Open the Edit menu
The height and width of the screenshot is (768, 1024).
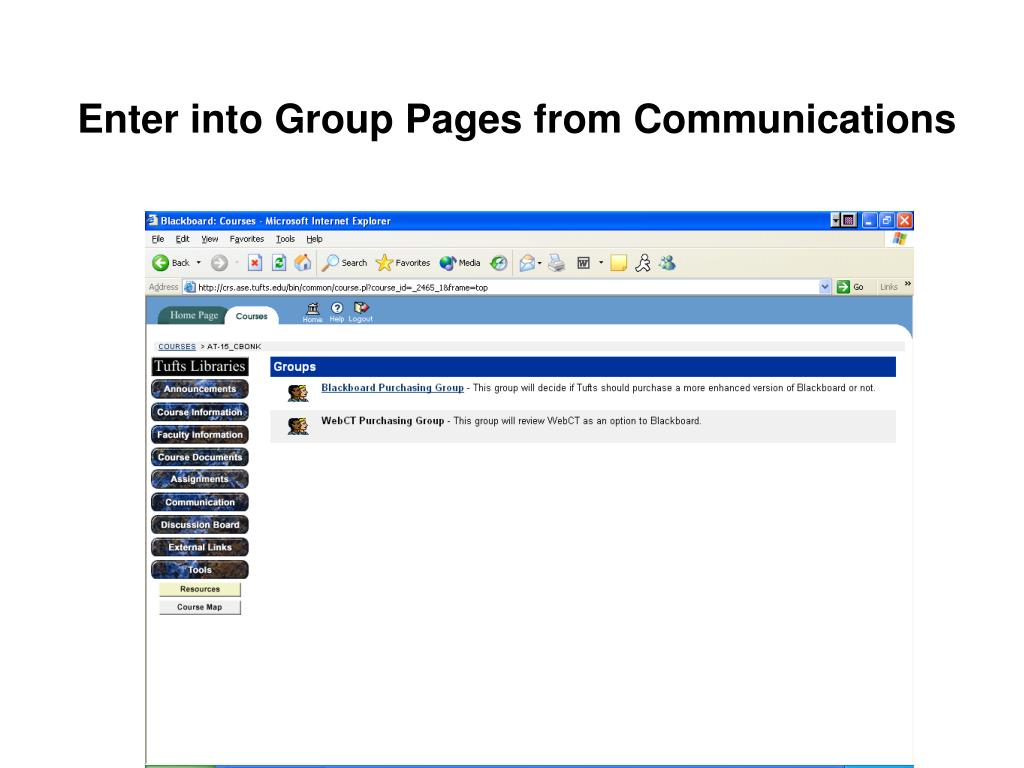(182, 239)
